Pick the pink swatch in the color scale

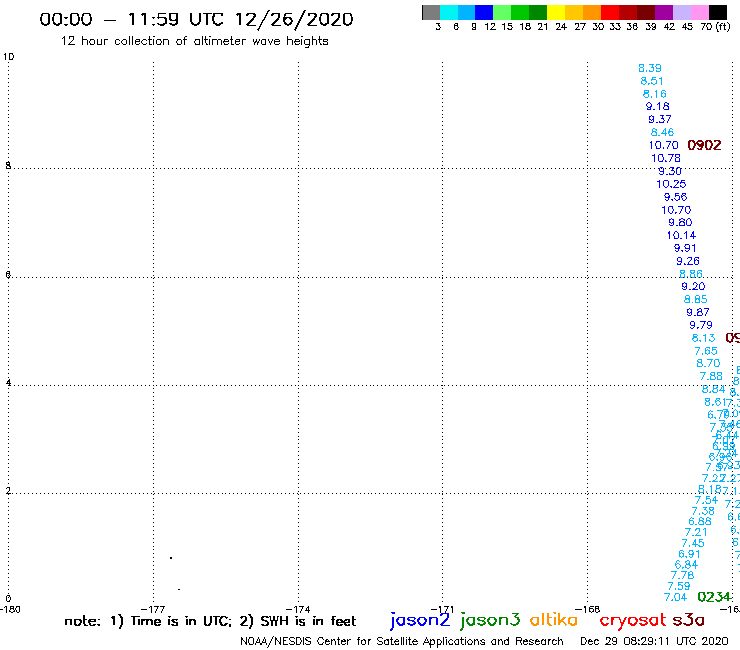click(699, 12)
